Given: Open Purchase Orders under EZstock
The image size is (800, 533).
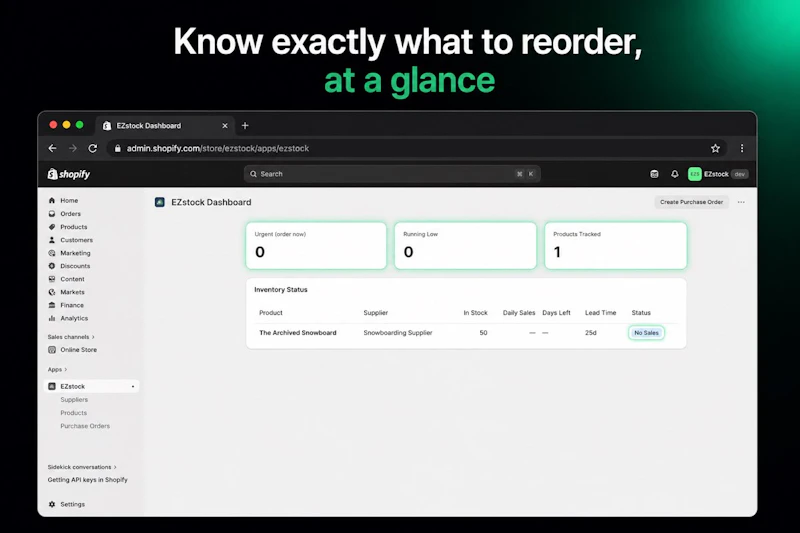Looking at the screenshot, I should 85,426.
